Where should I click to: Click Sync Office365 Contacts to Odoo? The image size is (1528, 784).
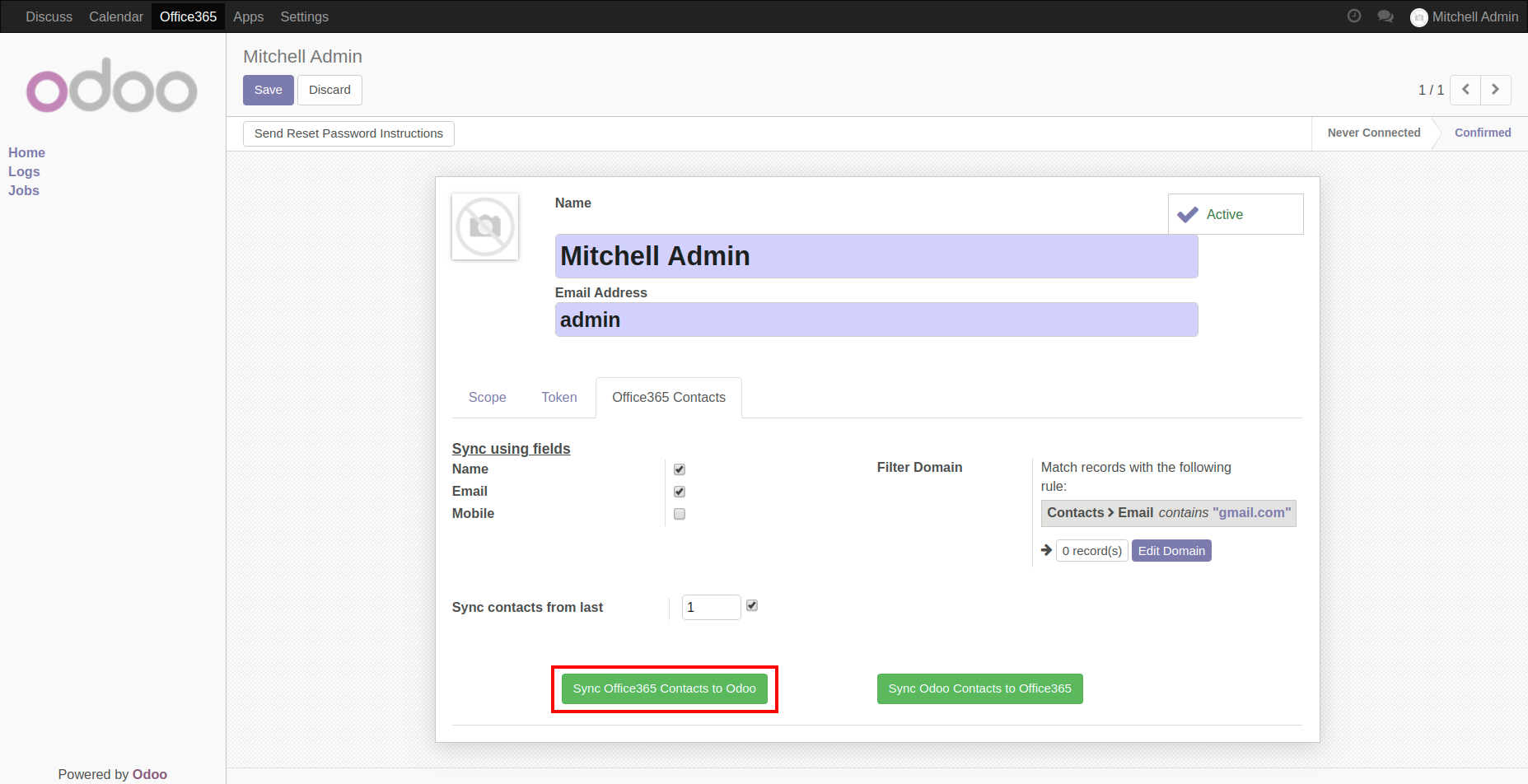point(665,688)
